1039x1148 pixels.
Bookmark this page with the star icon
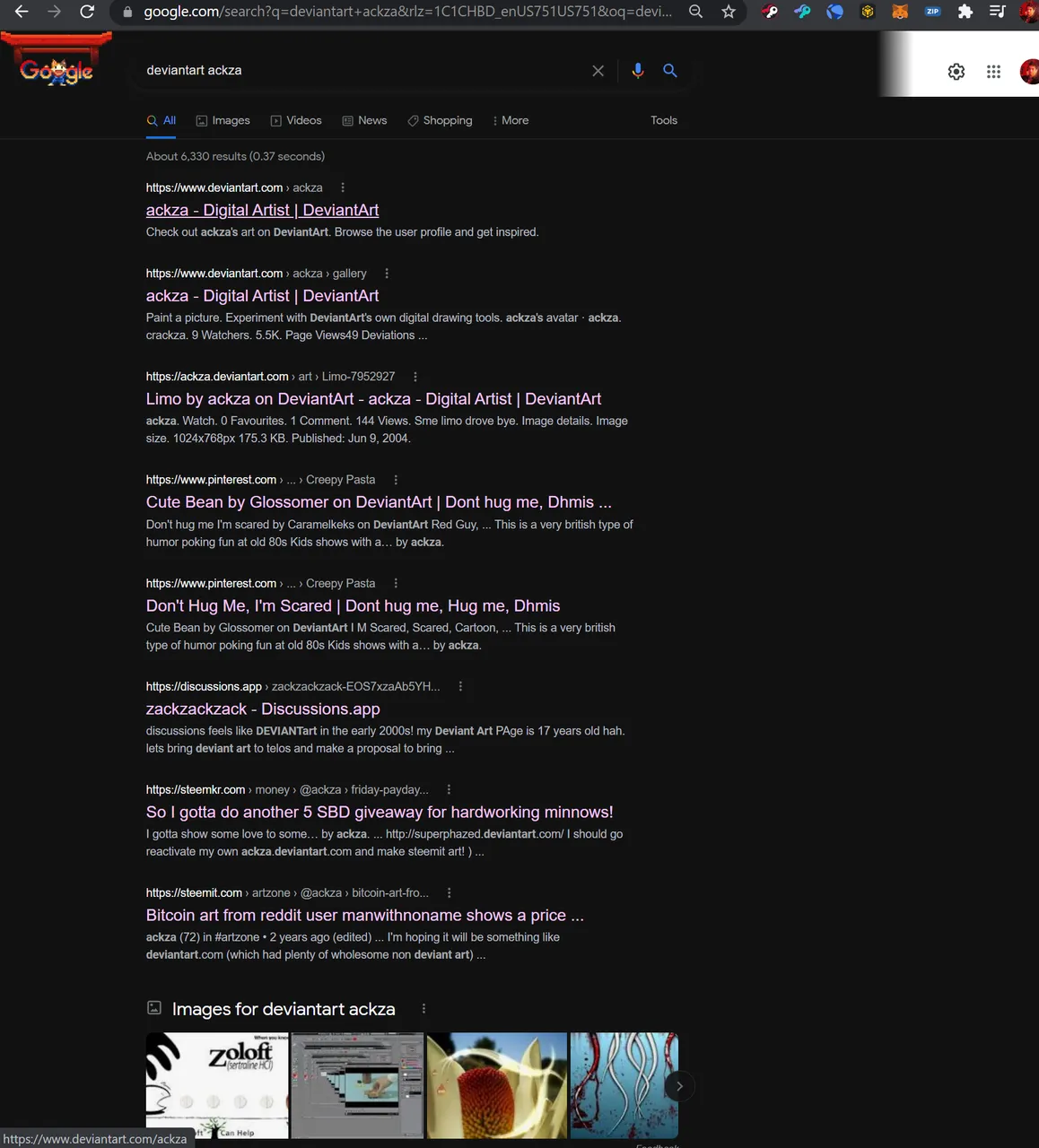(x=729, y=12)
